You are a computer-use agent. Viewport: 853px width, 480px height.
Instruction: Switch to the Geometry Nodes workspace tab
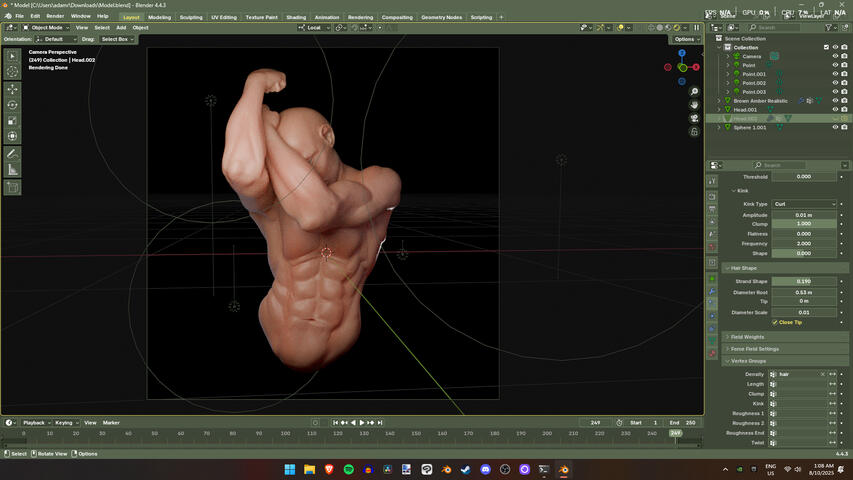(441, 17)
